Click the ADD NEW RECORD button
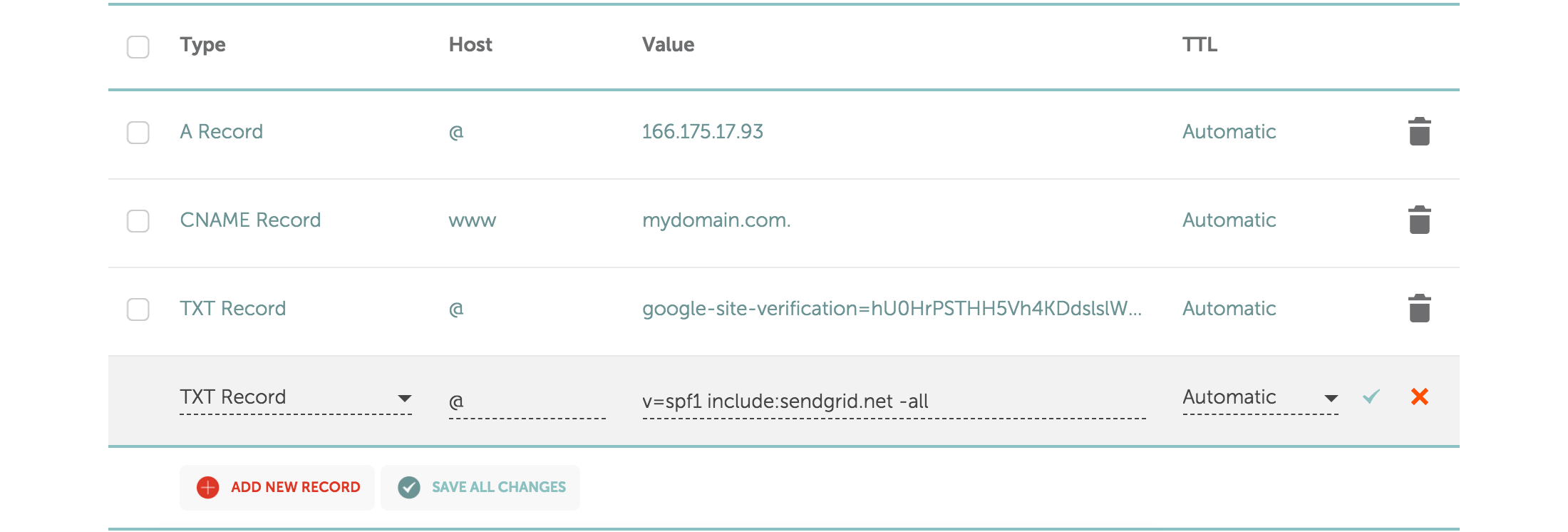1568x532 pixels. pyautogui.click(x=278, y=487)
